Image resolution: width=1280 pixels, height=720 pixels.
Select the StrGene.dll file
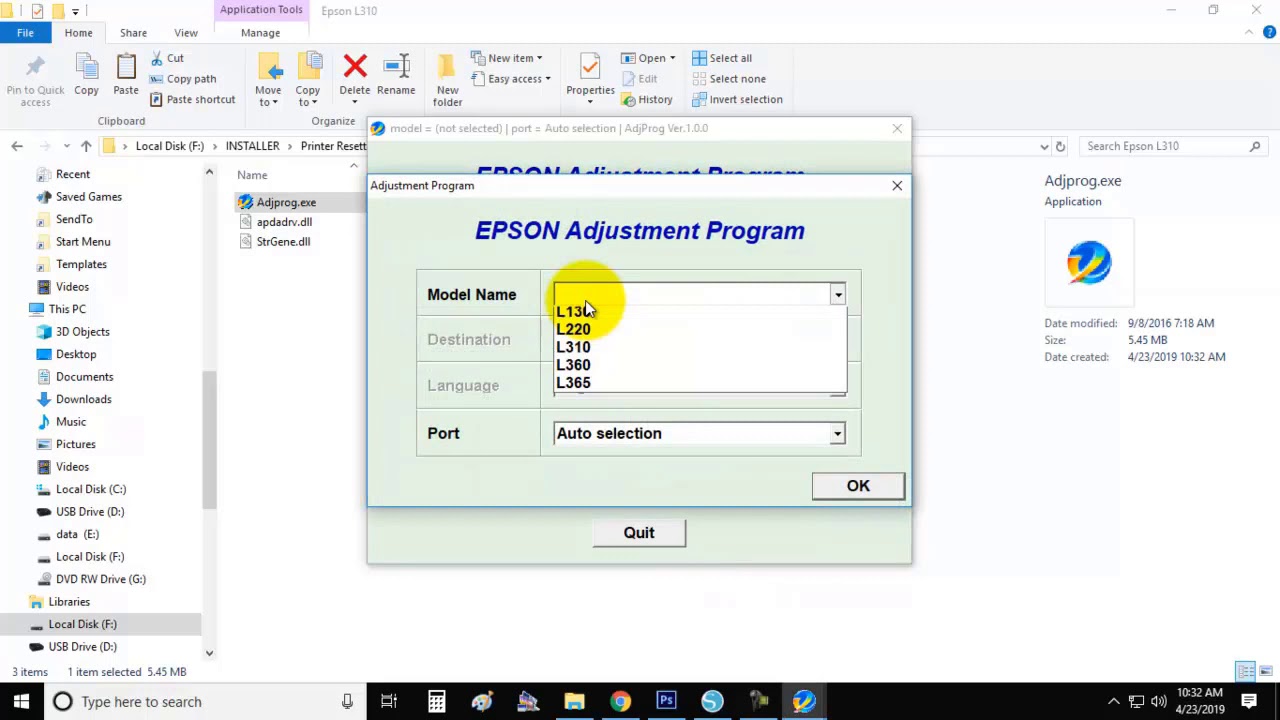pos(283,242)
